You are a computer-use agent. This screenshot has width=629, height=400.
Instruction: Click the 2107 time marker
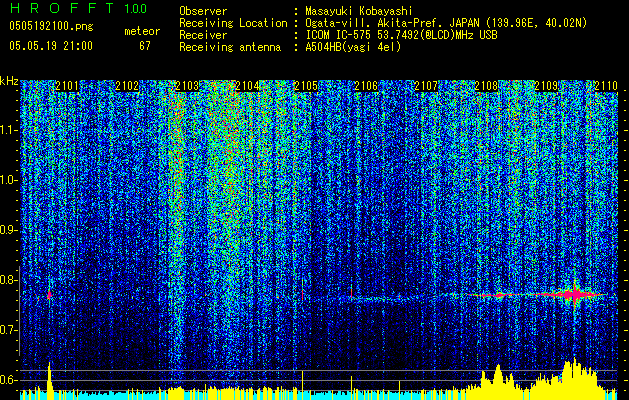426,86
